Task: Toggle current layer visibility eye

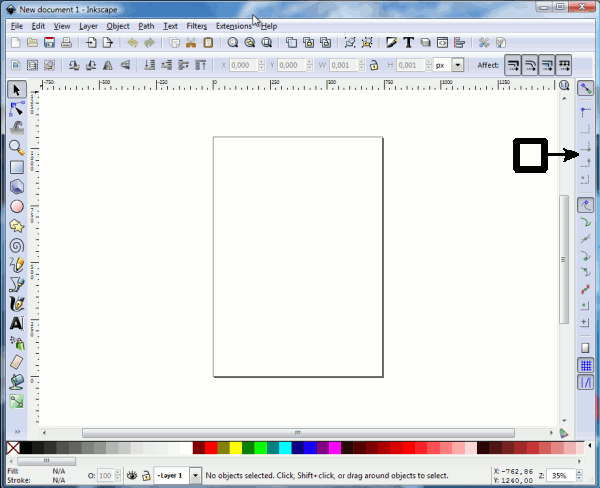Action: [x=132, y=476]
